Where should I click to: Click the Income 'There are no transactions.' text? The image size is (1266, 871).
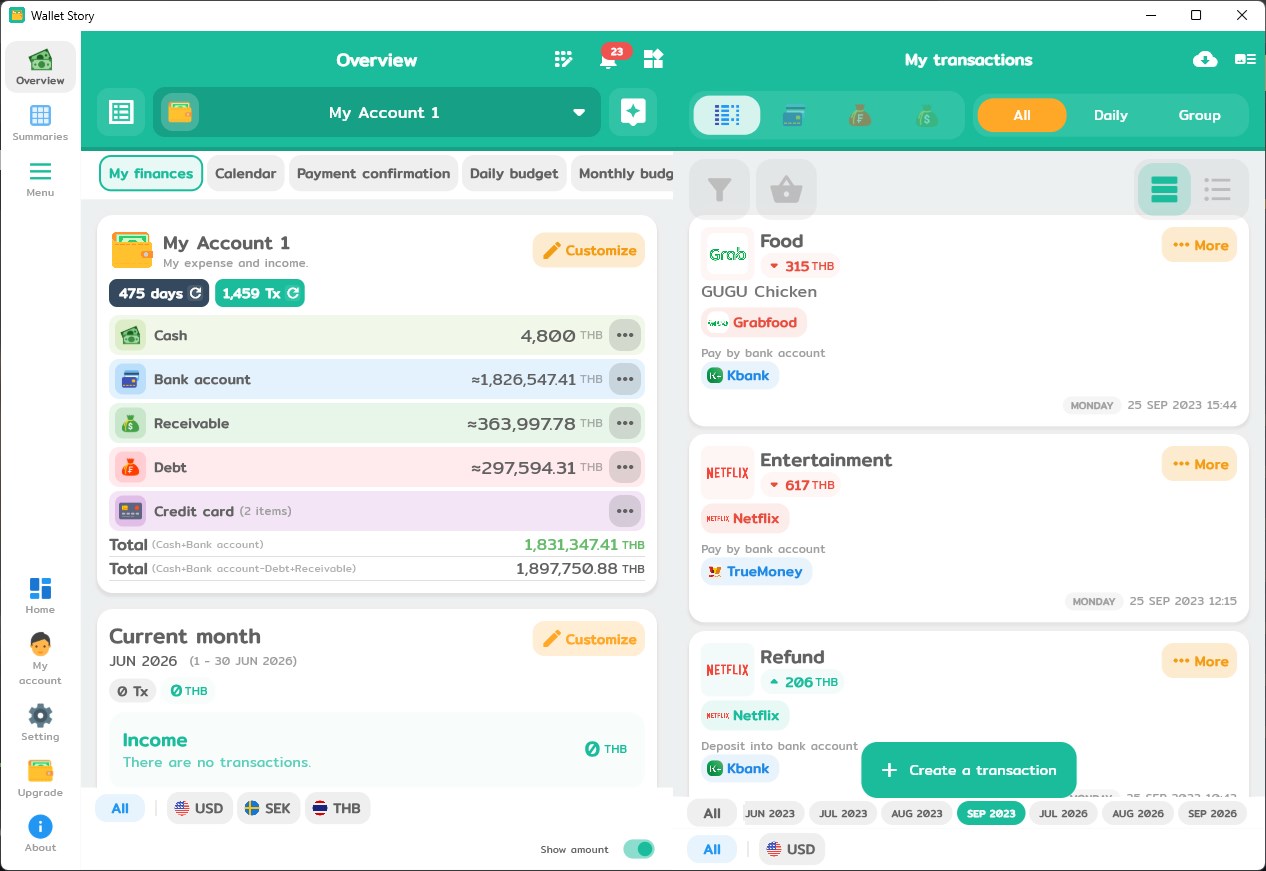(217, 762)
